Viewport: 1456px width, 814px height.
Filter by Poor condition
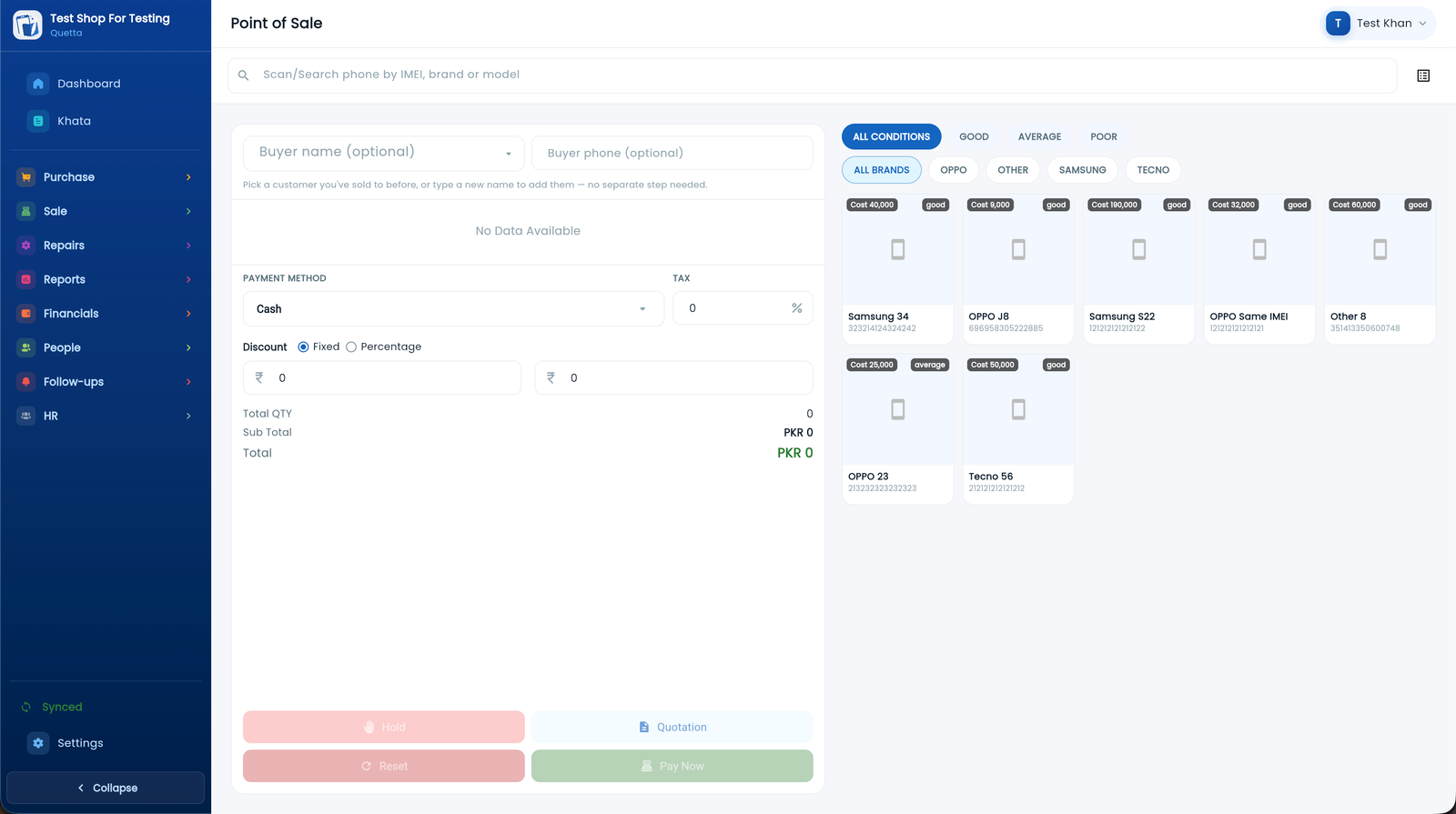(1104, 136)
